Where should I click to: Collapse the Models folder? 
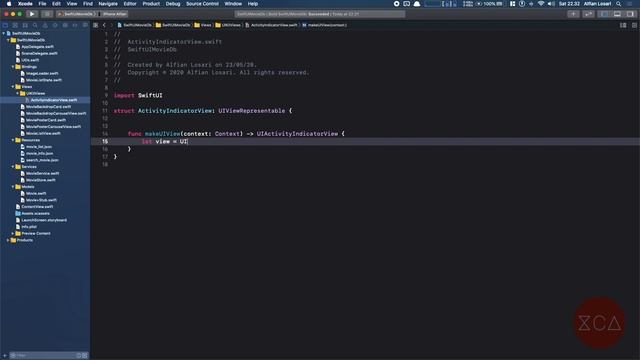pyautogui.click(x=13, y=187)
